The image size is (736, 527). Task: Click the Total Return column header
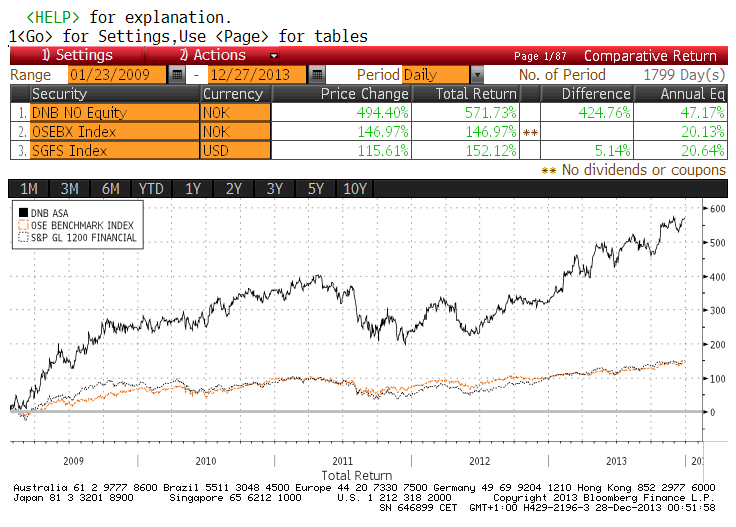465,94
